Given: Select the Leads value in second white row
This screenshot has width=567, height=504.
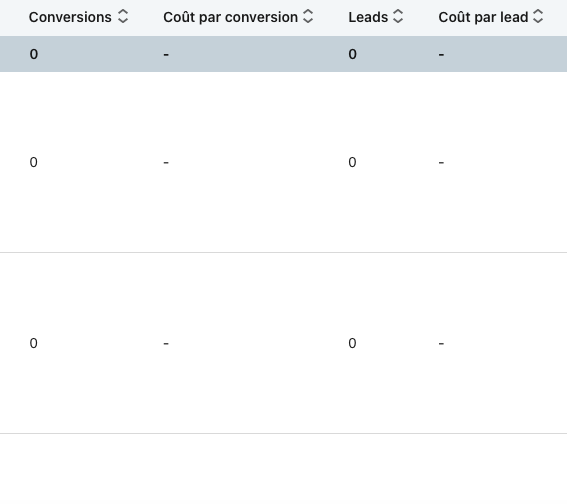Looking at the screenshot, I should 353,343.
